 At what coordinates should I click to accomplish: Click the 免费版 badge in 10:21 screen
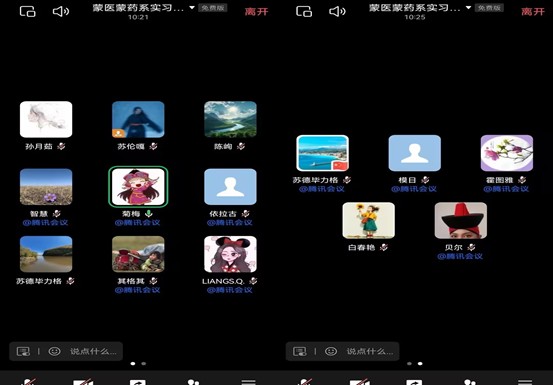(x=212, y=8)
